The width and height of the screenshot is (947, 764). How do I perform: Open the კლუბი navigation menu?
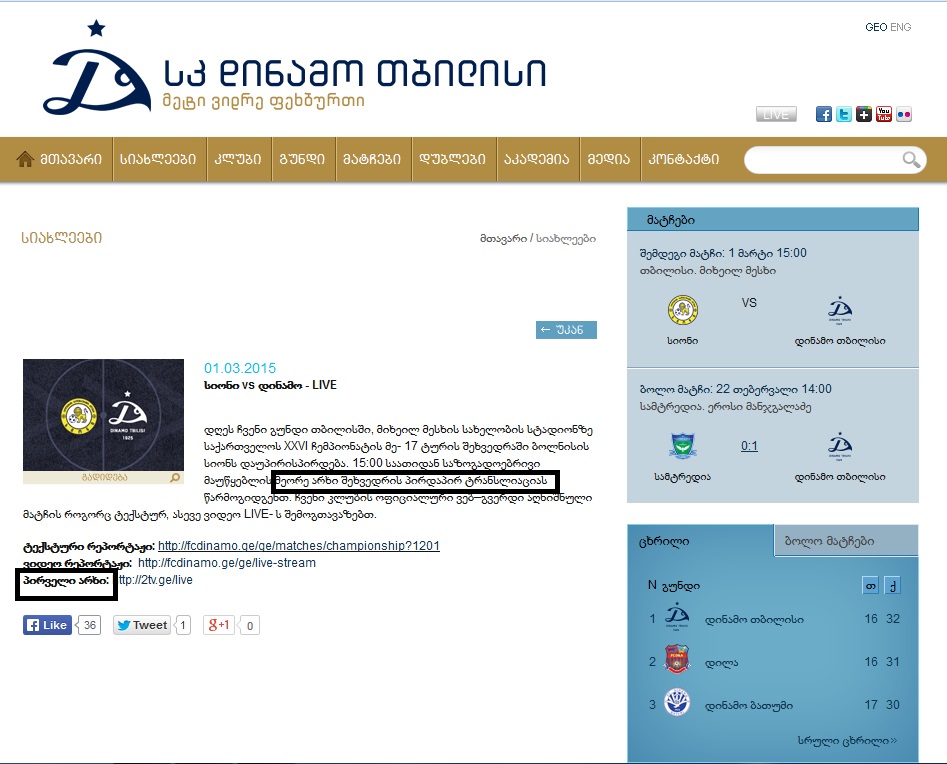coord(238,159)
